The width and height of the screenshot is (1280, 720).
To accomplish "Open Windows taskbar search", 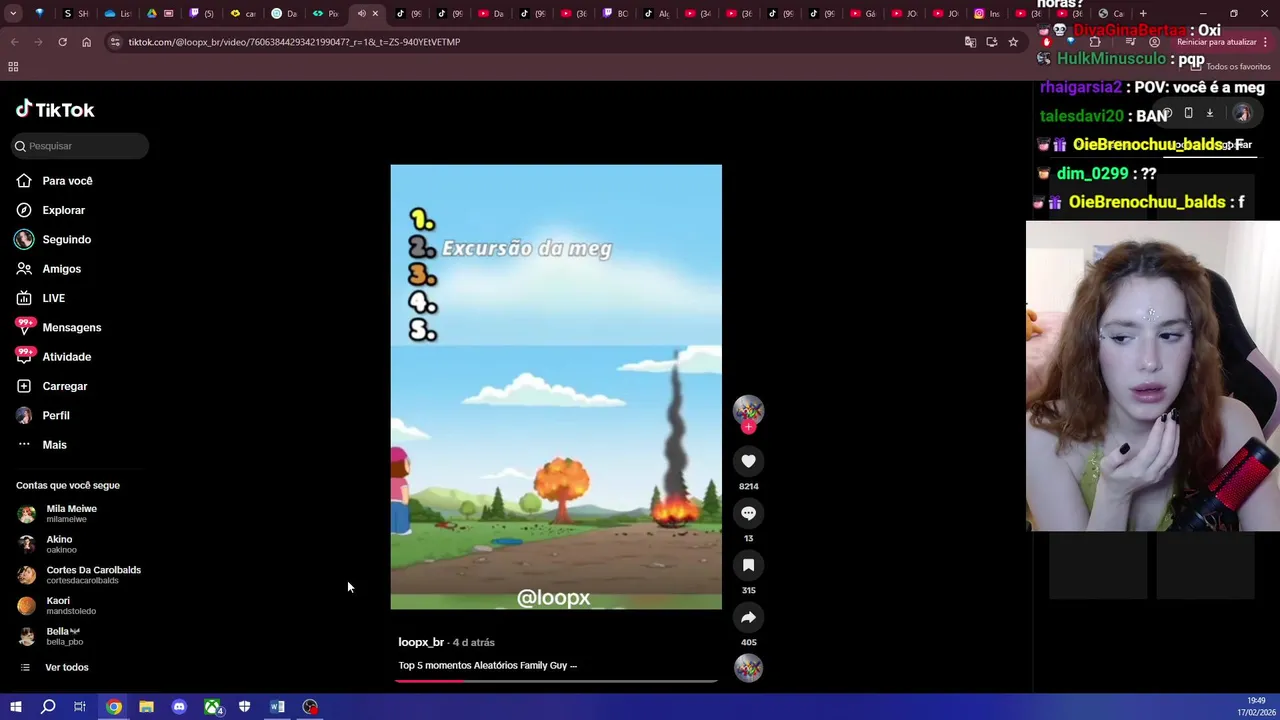I will click(48, 707).
